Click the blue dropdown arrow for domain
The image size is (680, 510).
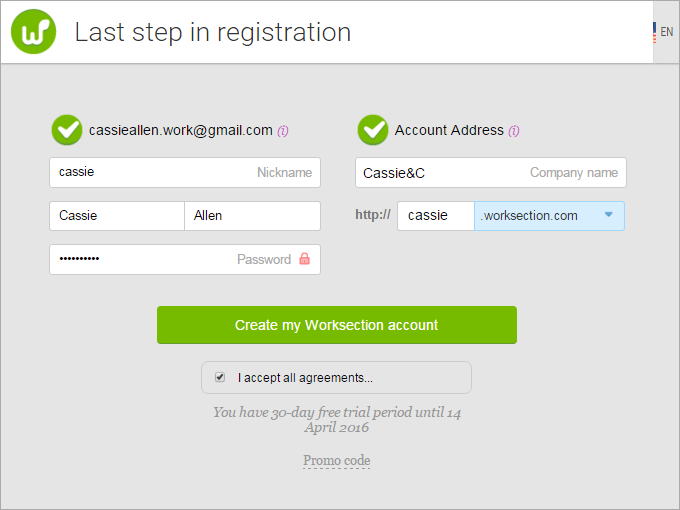[x=608, y=214]
